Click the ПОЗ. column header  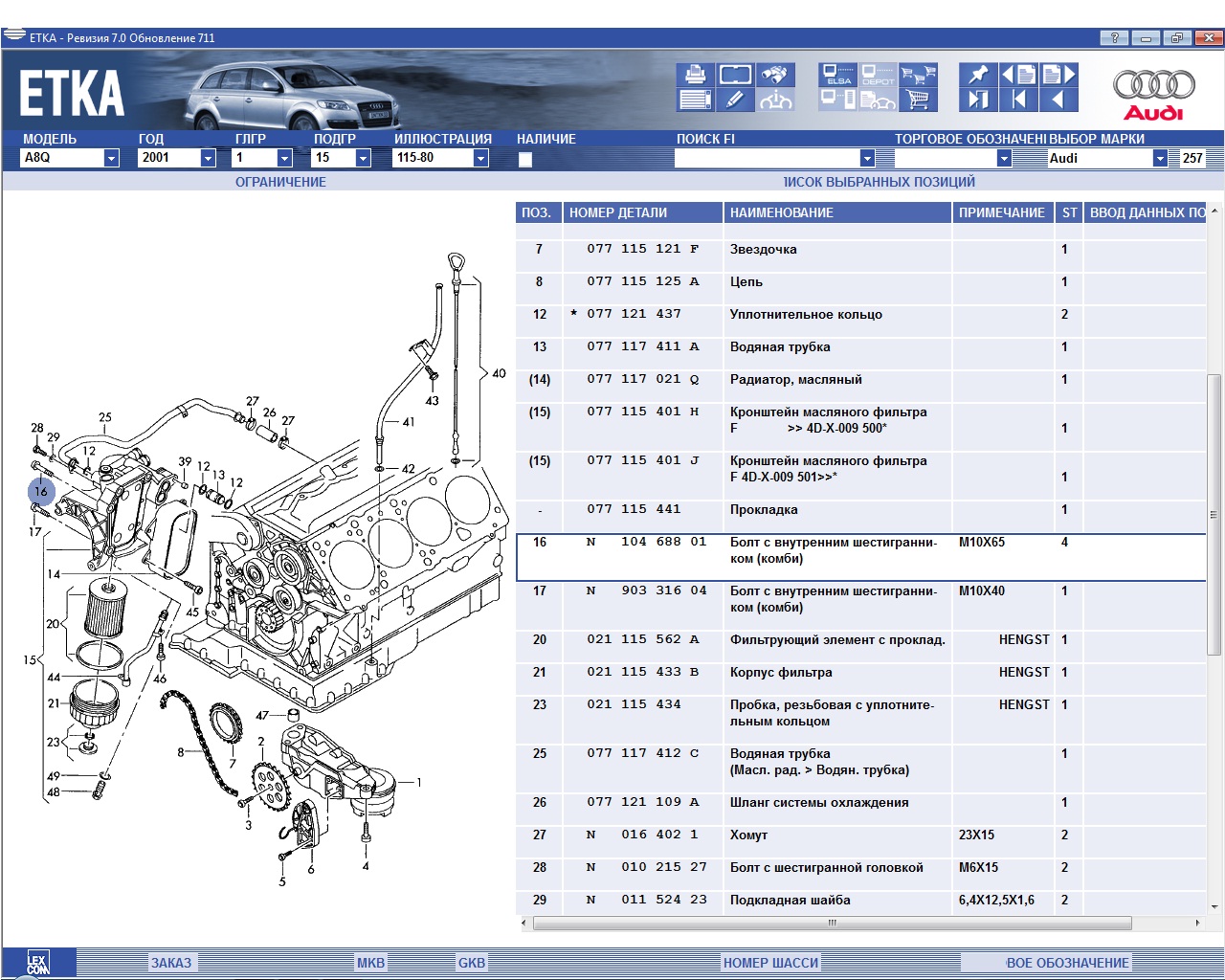coord(539,212)
